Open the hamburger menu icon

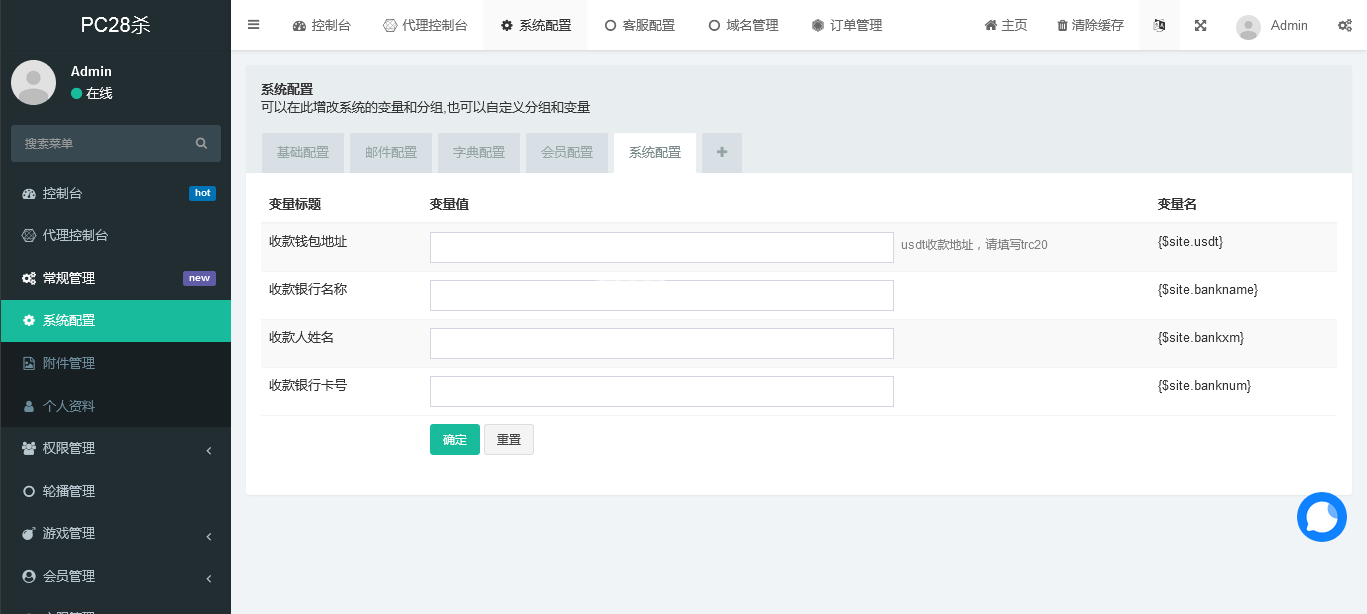tap(253, 25)
